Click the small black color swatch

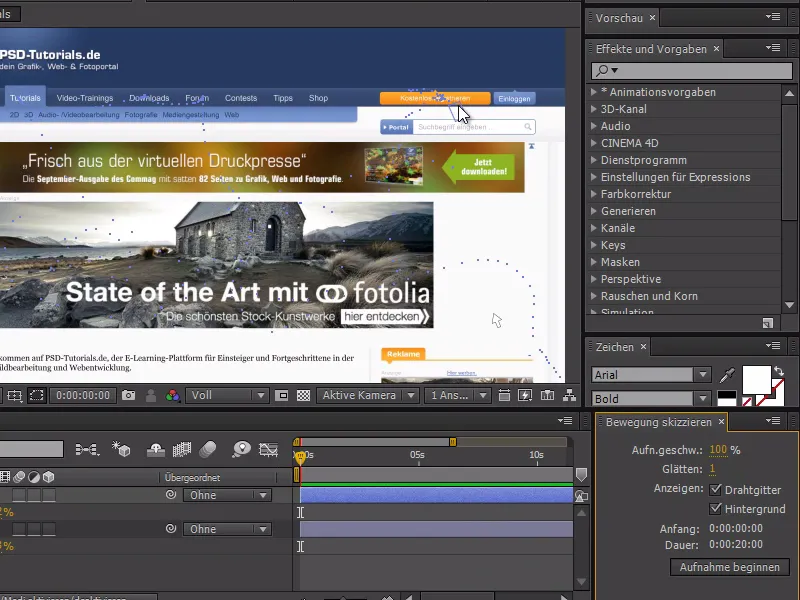click(727, 395)
